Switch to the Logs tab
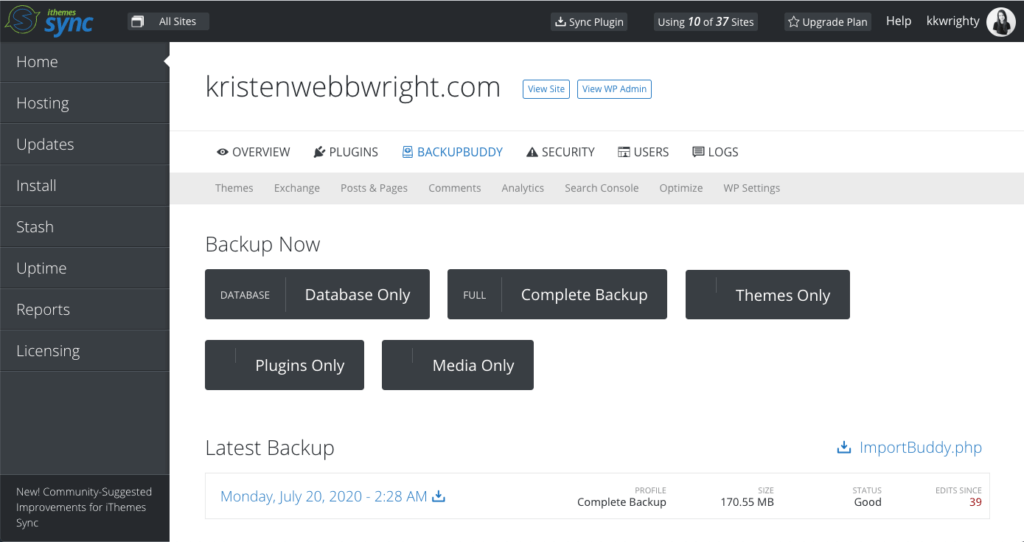The image size is (1024, 542). pos(715,152)
